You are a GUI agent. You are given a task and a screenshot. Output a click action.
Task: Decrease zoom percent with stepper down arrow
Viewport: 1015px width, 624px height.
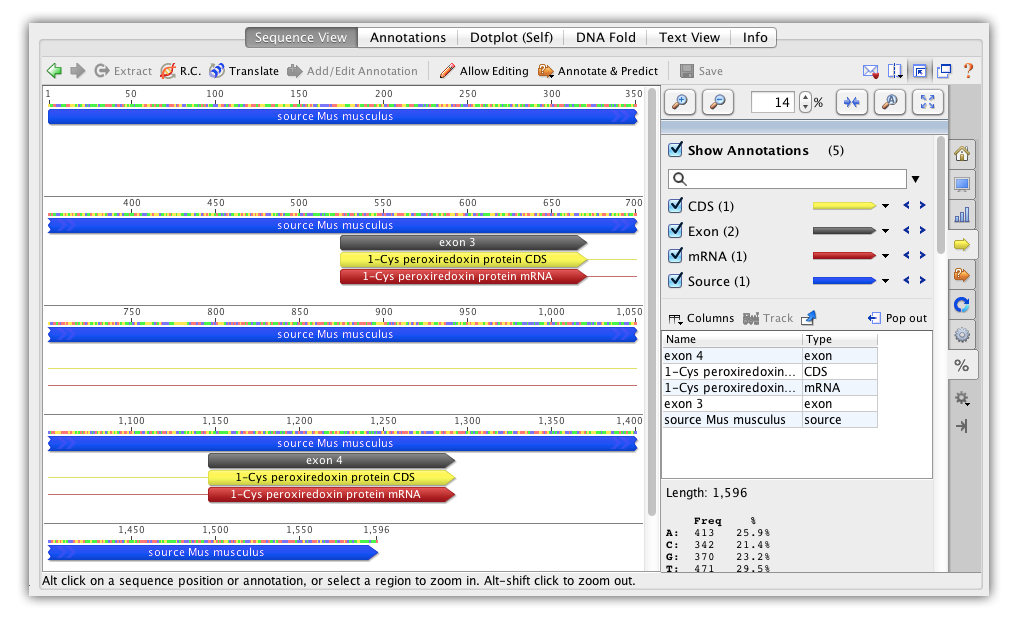coord(805,107)
